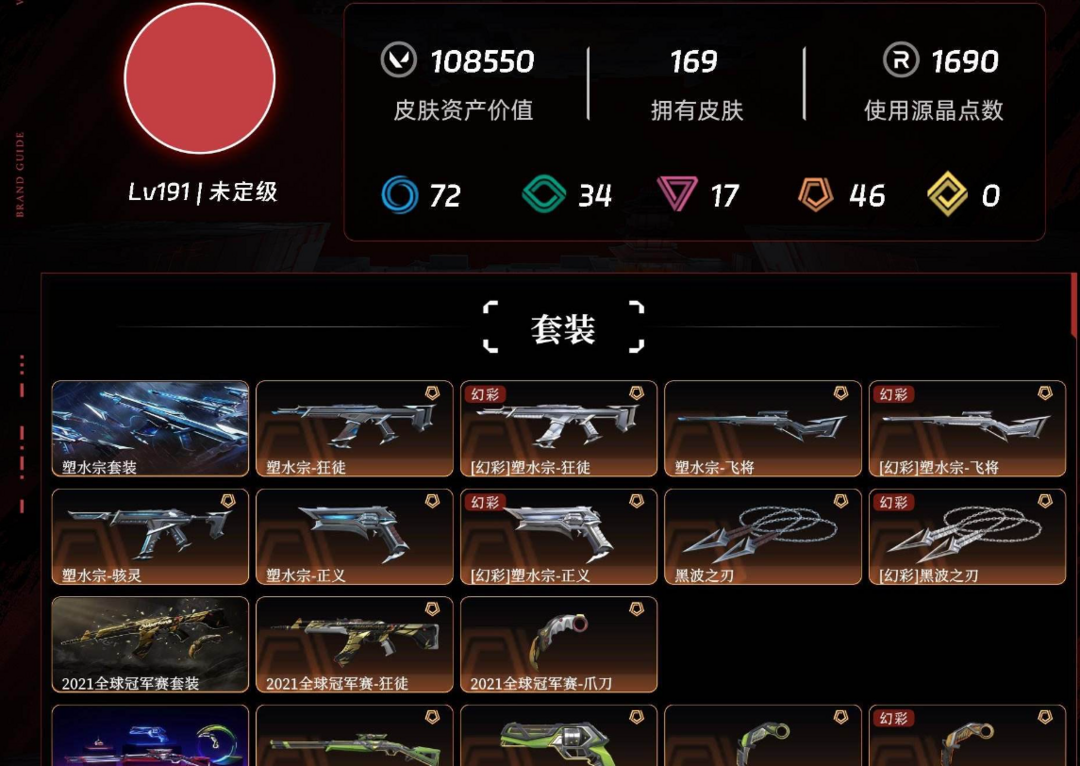Click 幻彩 tag on [幻彩]塑水宗-飞将 card
Screen dimensions: 1080x766
click(x=893, y=394)
